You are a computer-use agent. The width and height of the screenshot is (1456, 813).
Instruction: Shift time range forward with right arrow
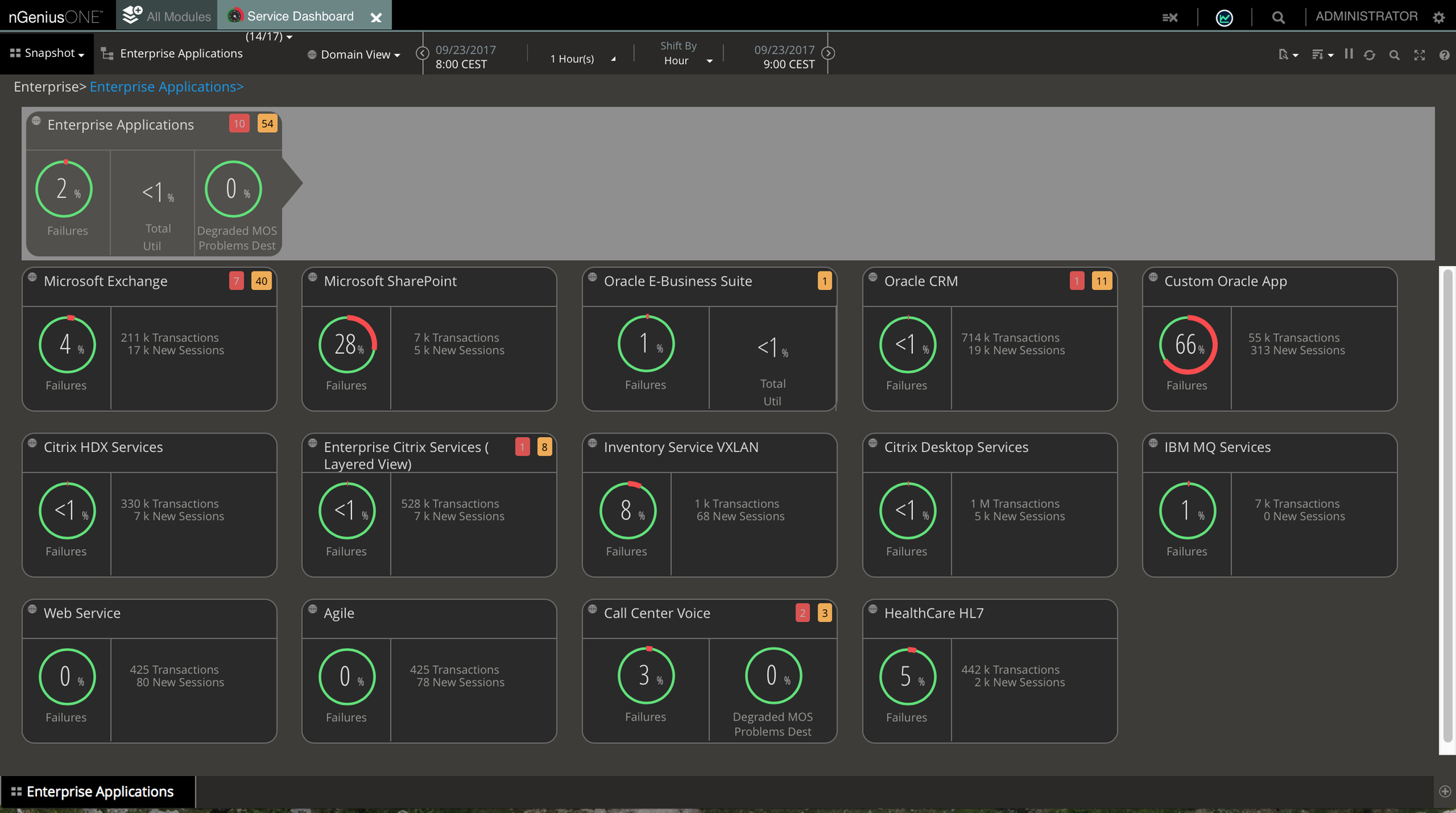tap(828, 53)
